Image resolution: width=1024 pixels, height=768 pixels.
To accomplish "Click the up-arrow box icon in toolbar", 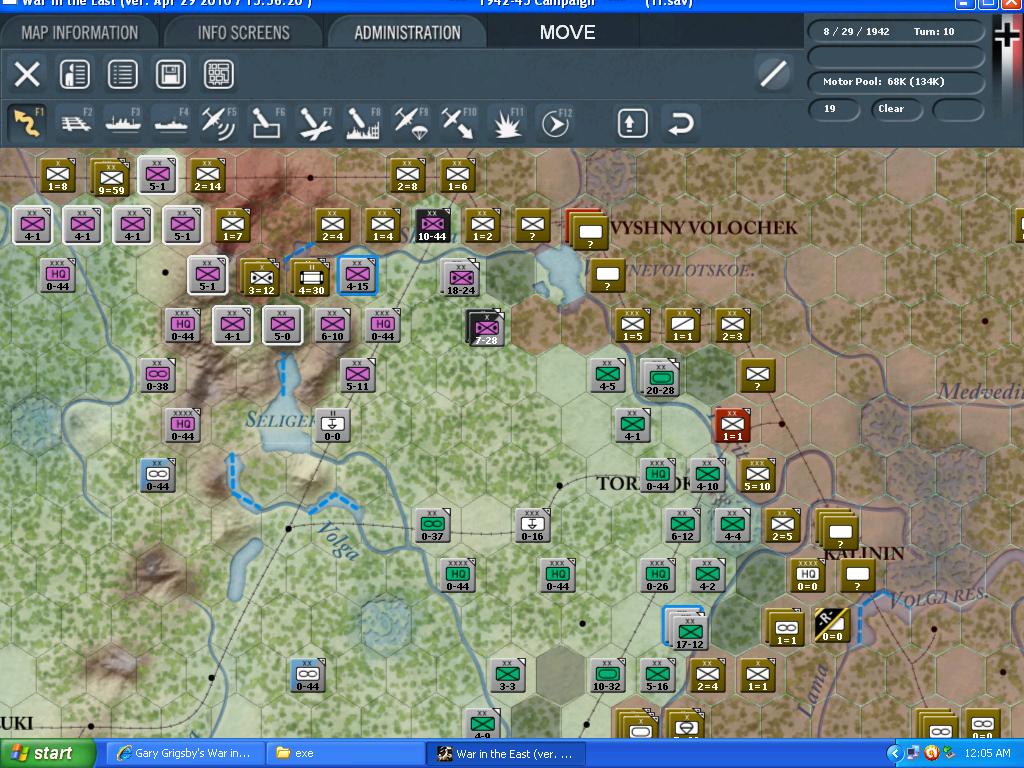I will 632,123.
